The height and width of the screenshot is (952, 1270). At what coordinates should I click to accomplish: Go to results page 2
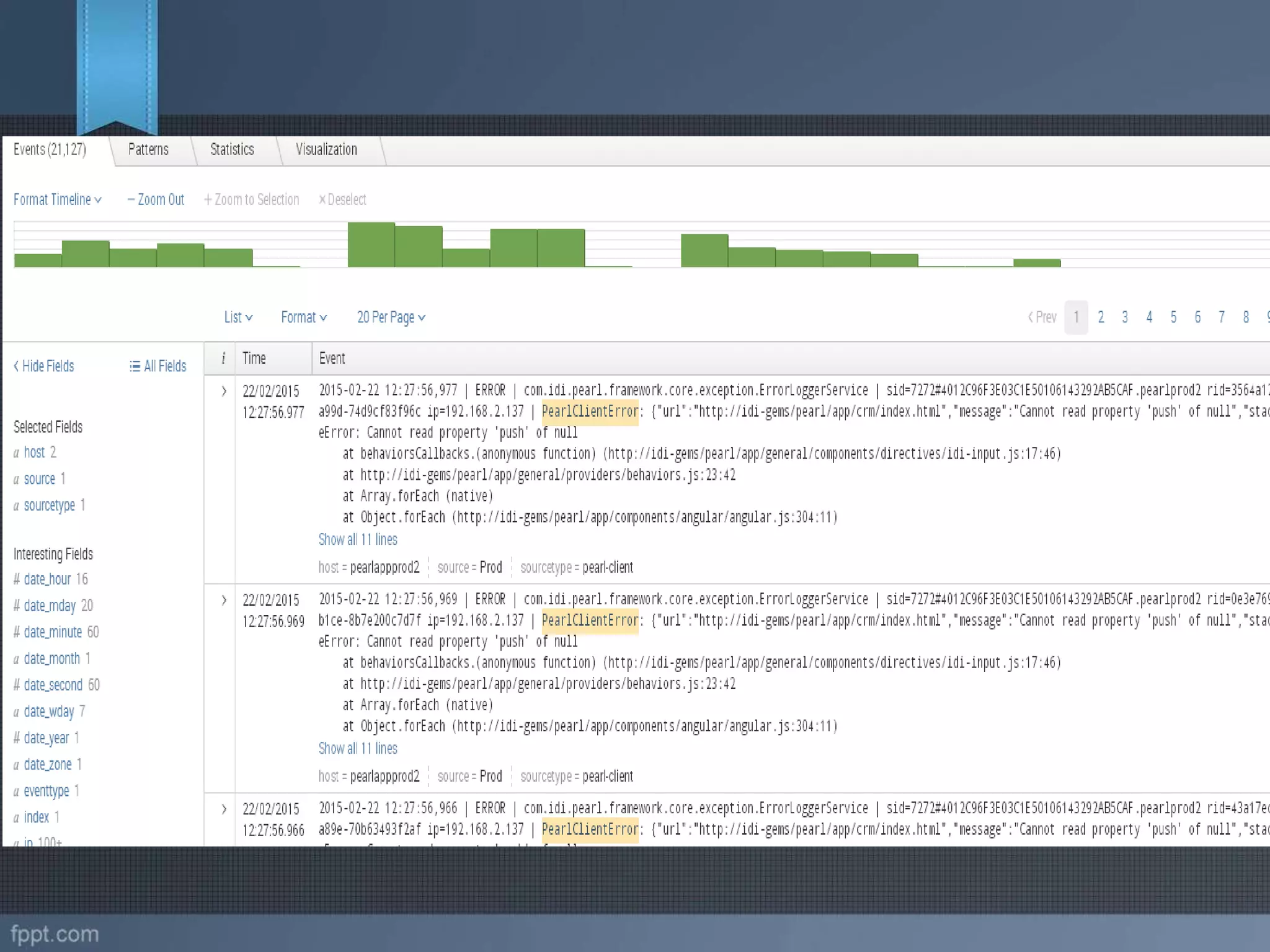tap(1101, 317)
